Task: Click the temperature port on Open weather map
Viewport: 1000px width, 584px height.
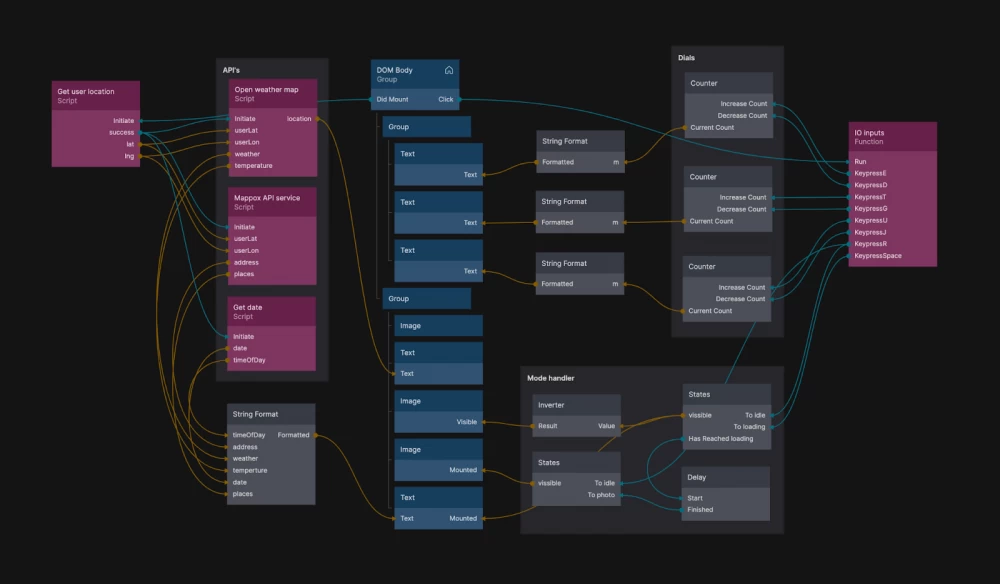Action: pos(253,166)
